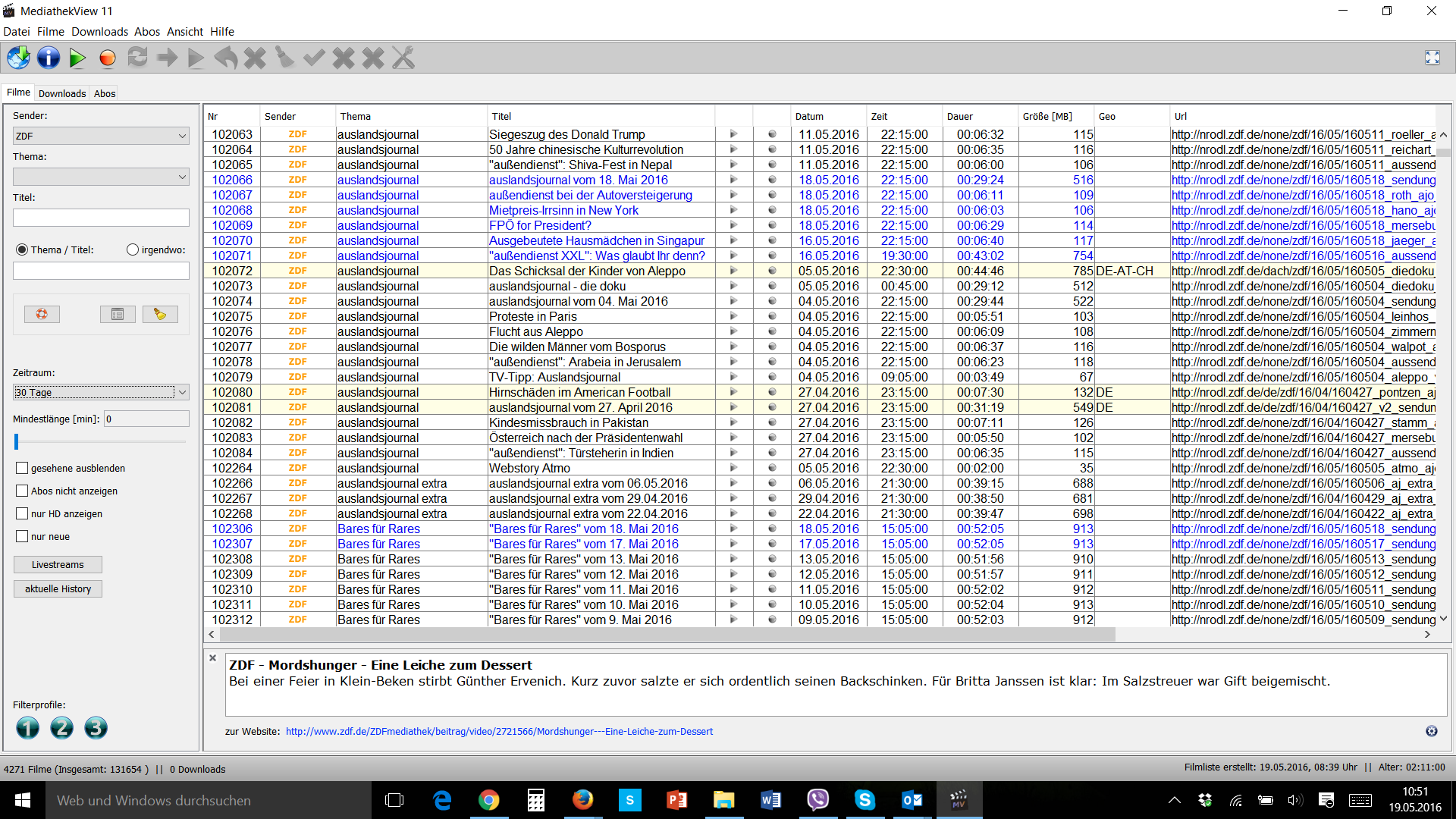Image resolution: width=1456 pixels, height=819 pixels.
Task: Open the Datei menu
Action: [17, 32]
